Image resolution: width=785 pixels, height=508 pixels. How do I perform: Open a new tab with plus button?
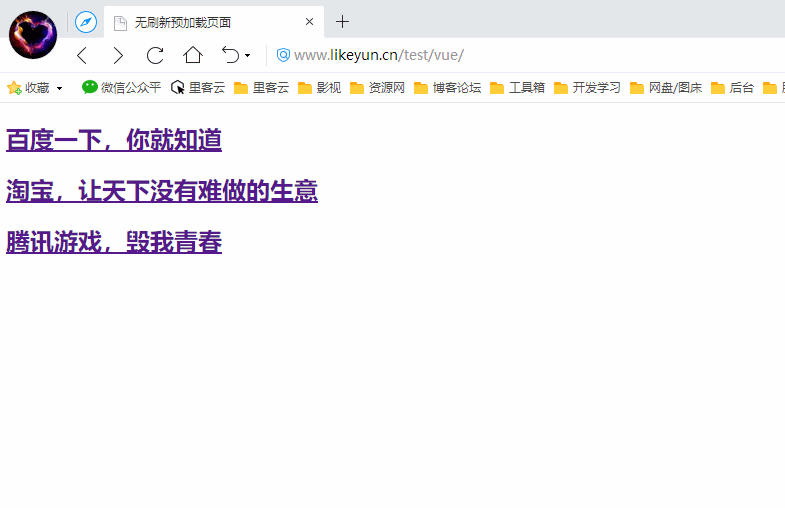342,22
